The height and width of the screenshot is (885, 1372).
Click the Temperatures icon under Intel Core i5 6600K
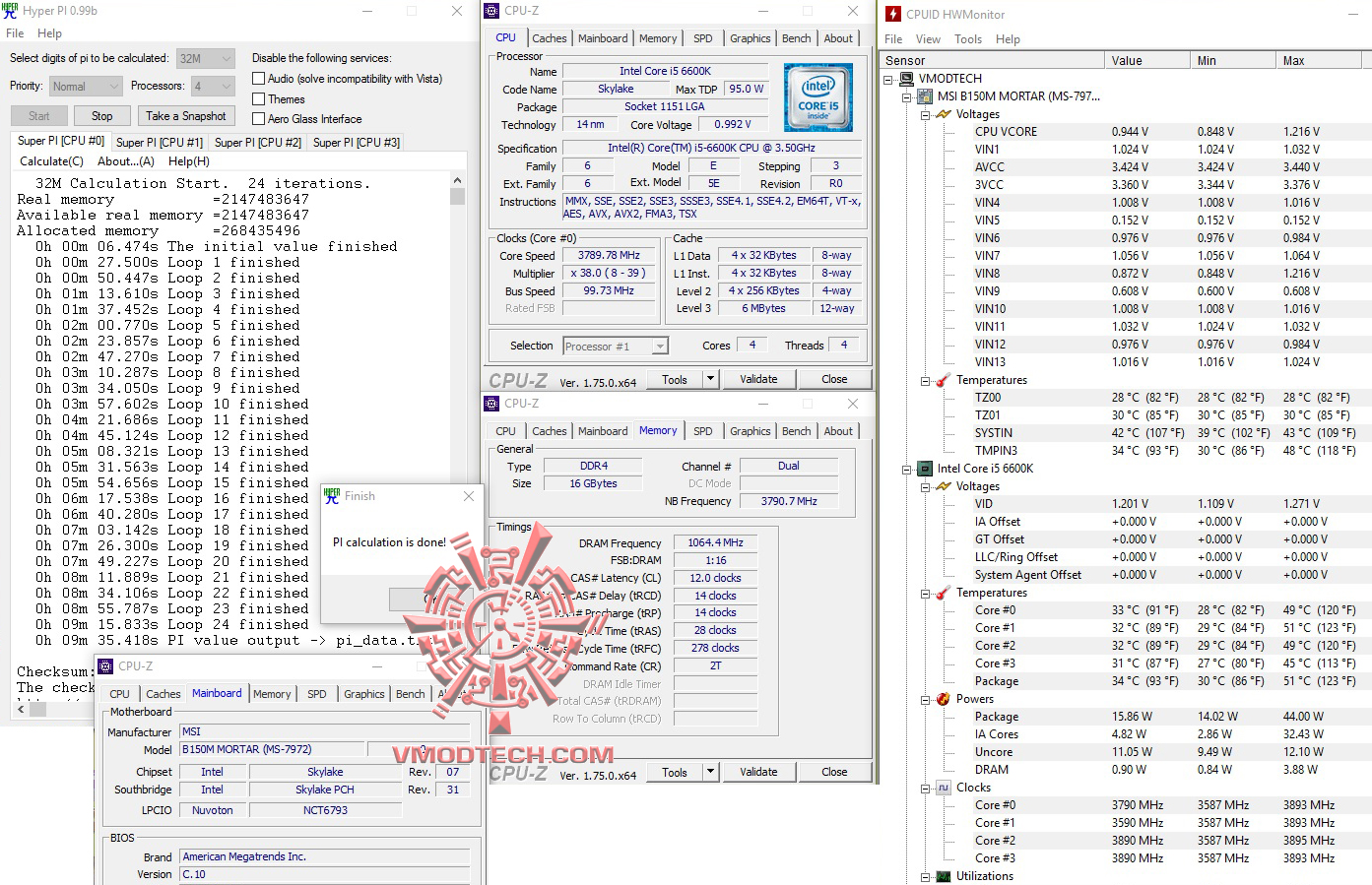944,593
